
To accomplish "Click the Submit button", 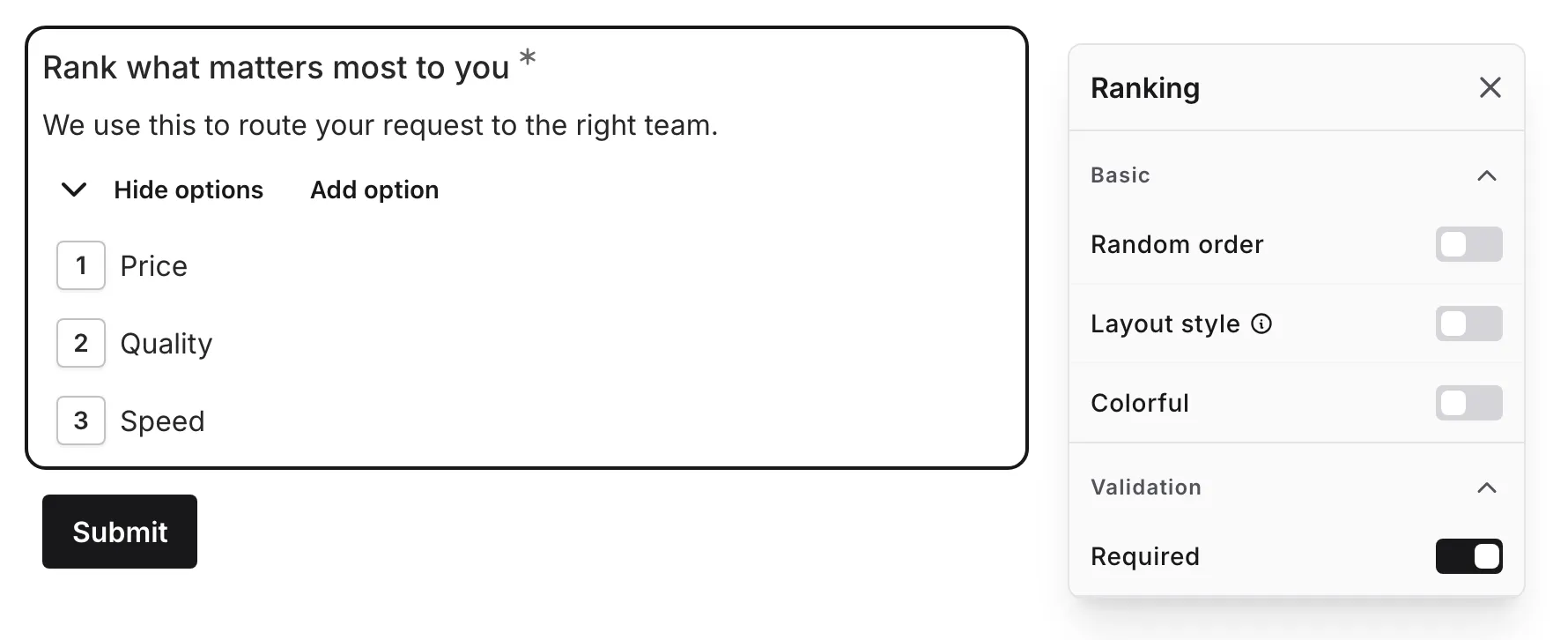I will pos(120,532).
